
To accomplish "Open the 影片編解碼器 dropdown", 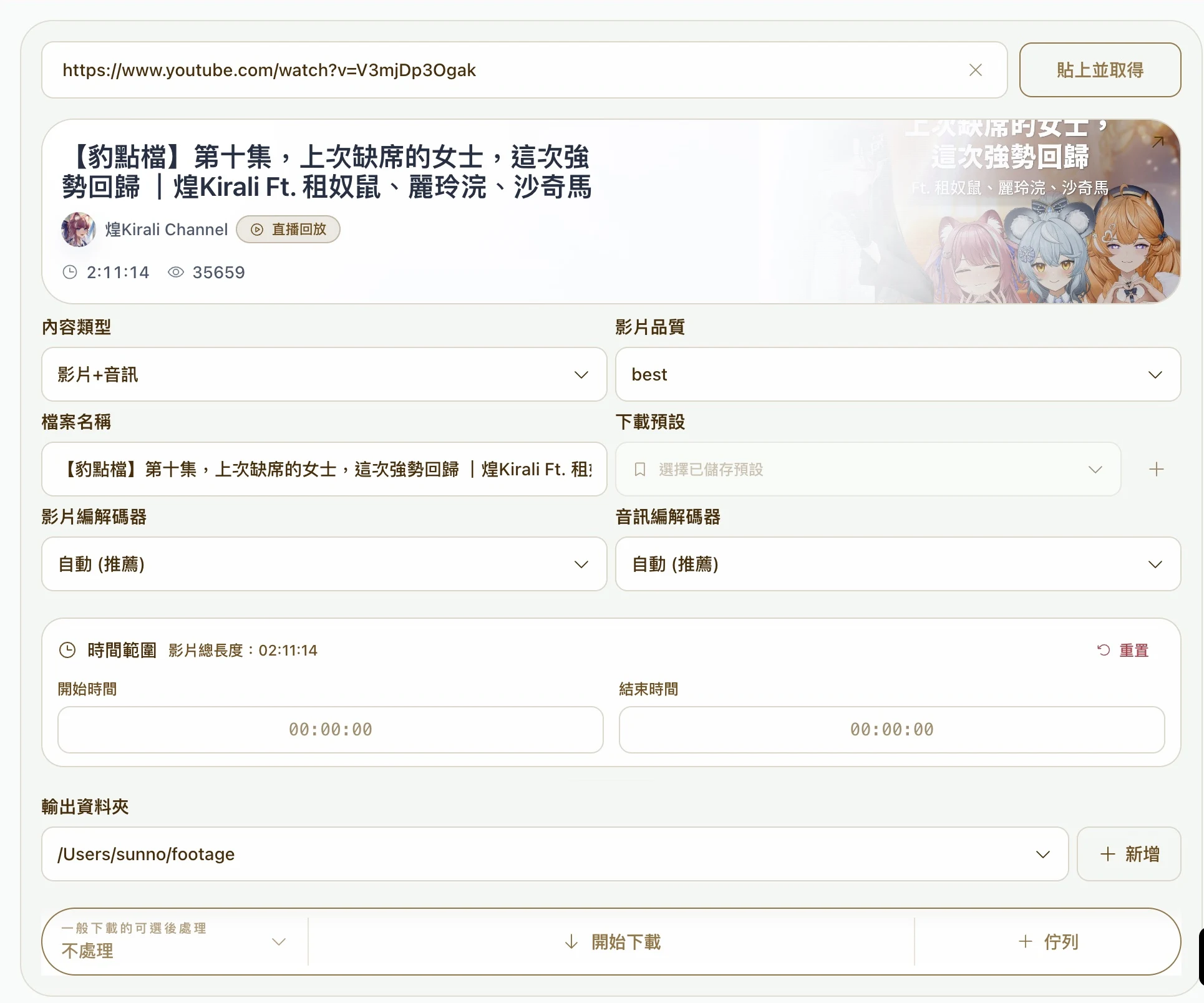I will click(324, 564).
